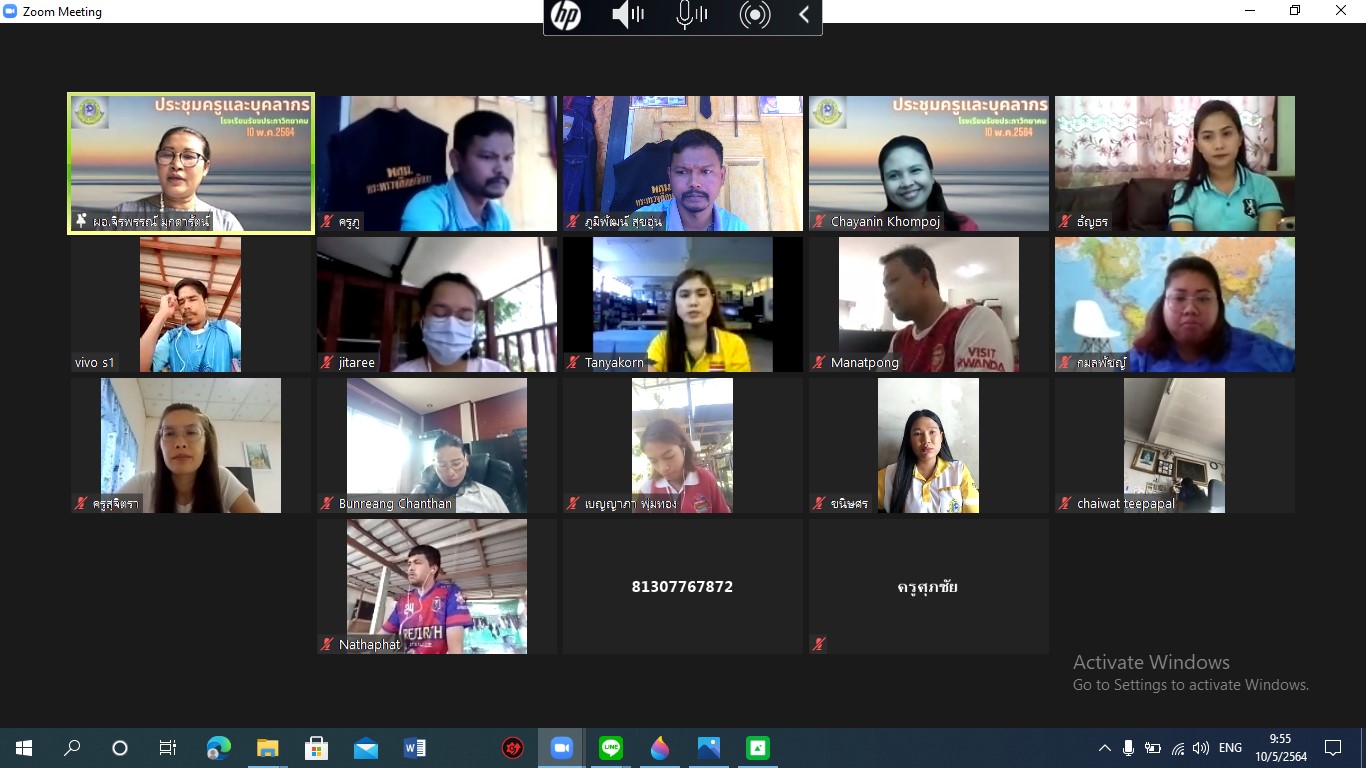Click the HP logo in audio overlay
This screenshot has height=768, width=1366.
pos(566,16)
